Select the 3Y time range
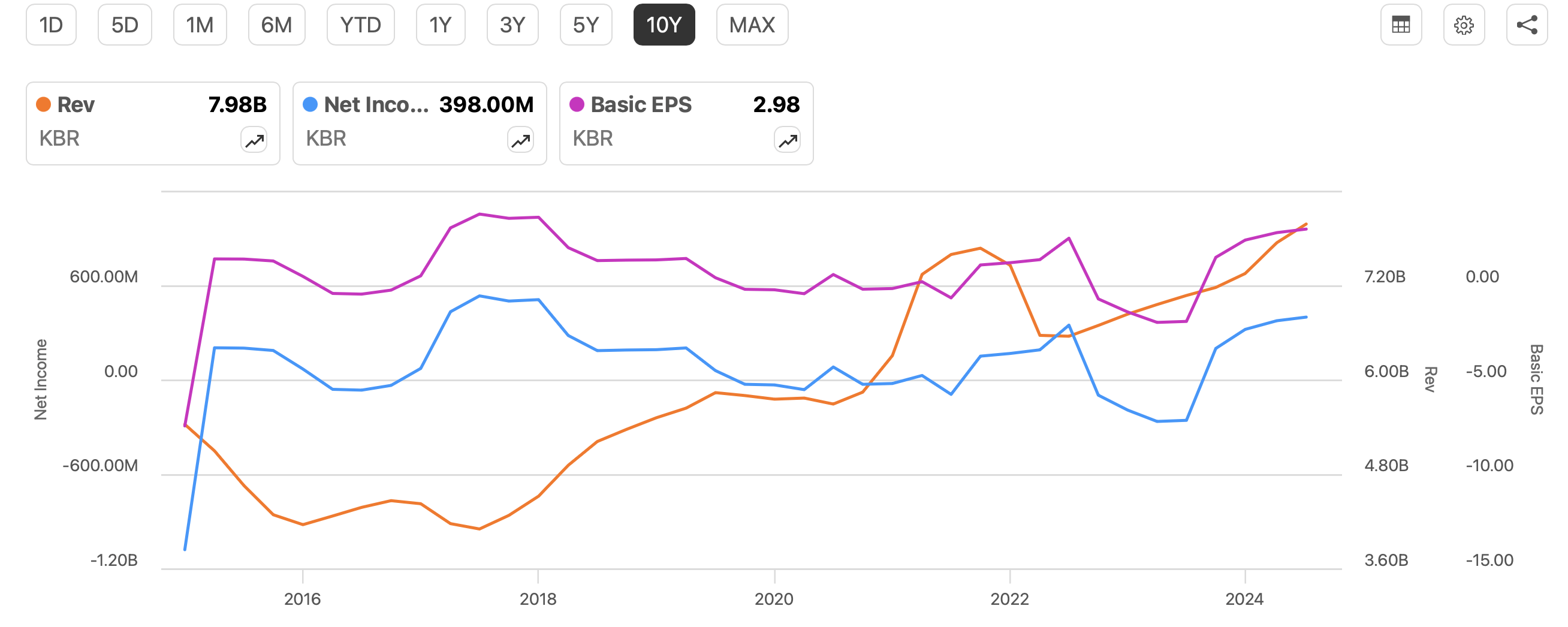The height and width of the screenshot is (627, 1568). point(512,25)
